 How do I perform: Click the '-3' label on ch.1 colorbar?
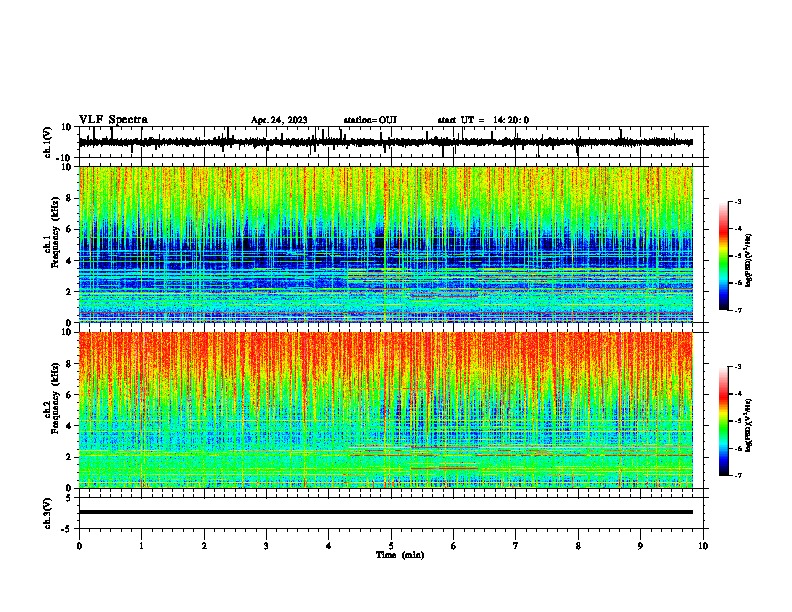click(x=737, y=201)
